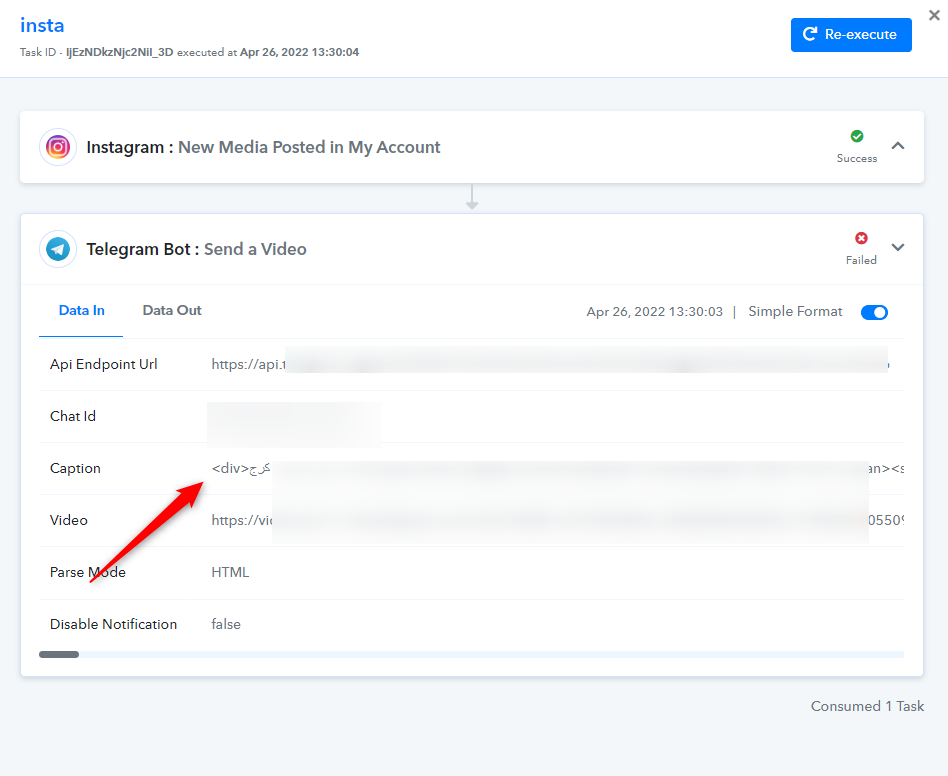Click the red Failed status icon

(861, 238)
